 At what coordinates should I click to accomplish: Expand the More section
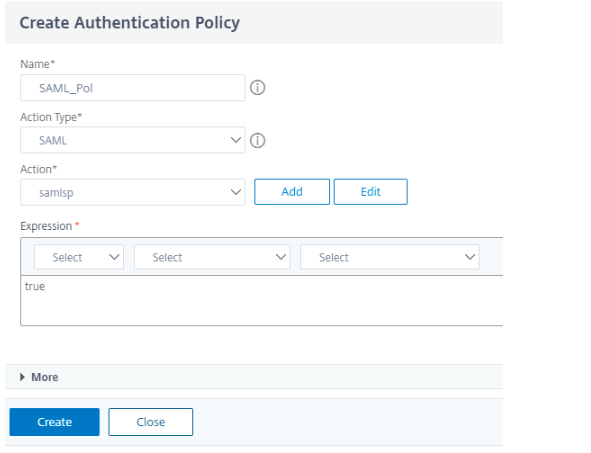pyautogui.click(x=39, y=377)
